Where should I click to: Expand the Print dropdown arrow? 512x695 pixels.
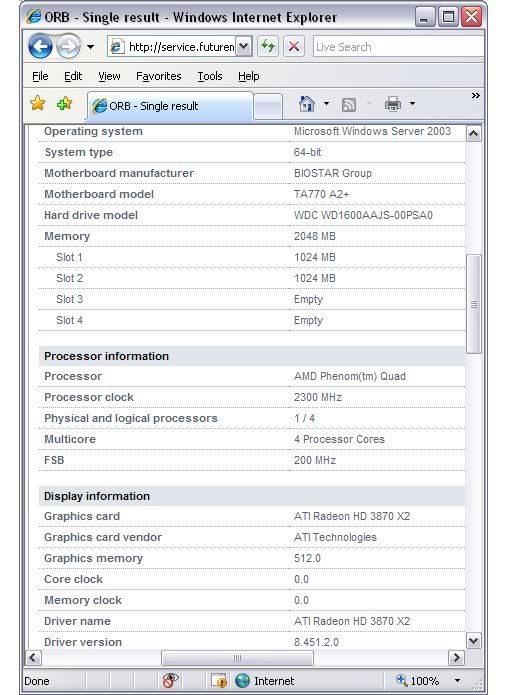(412, 104)
